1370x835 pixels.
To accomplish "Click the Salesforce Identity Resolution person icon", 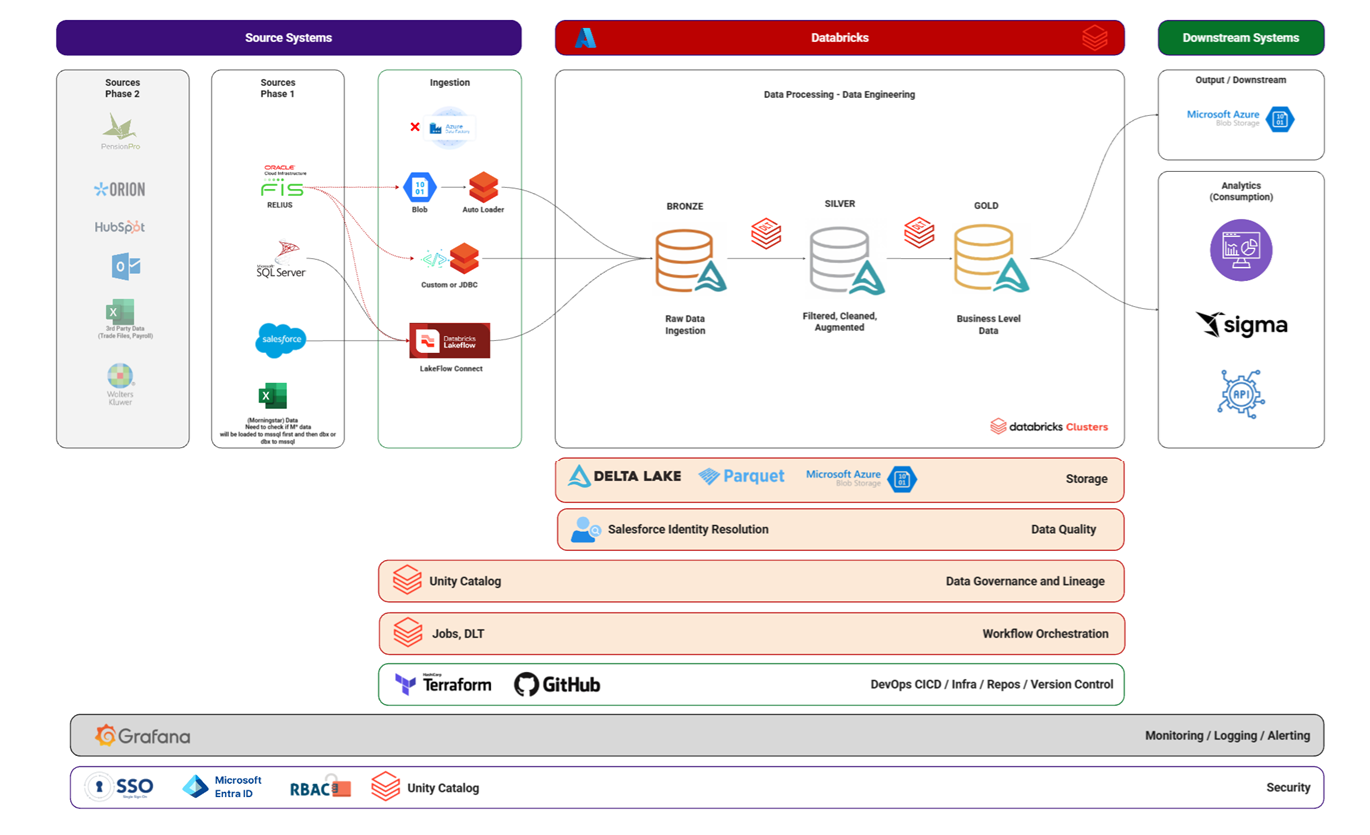I will (585, 530).
